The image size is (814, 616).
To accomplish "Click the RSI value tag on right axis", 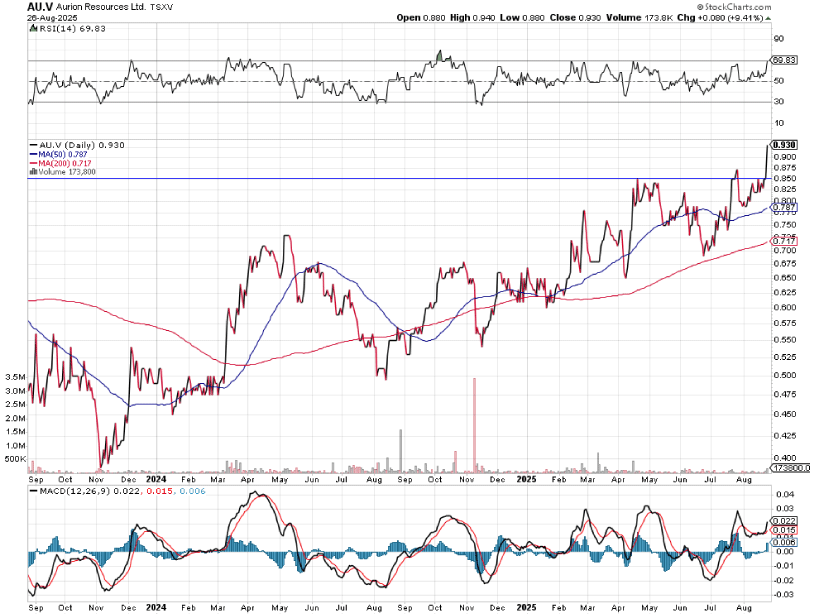I will coord(783,62).
